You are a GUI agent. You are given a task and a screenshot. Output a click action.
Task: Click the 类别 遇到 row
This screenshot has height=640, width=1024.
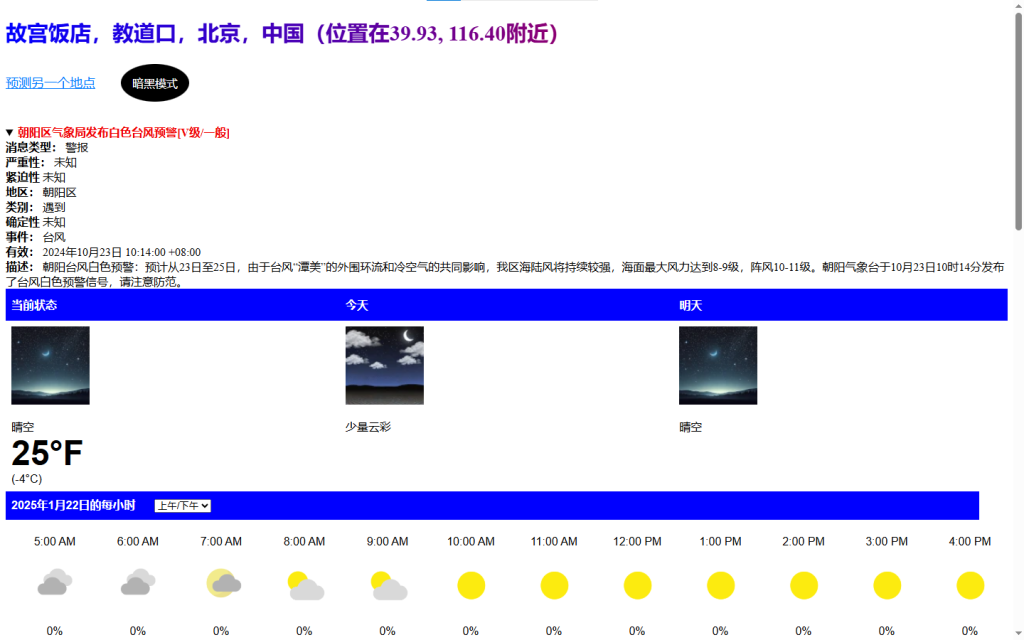point(35,207)
